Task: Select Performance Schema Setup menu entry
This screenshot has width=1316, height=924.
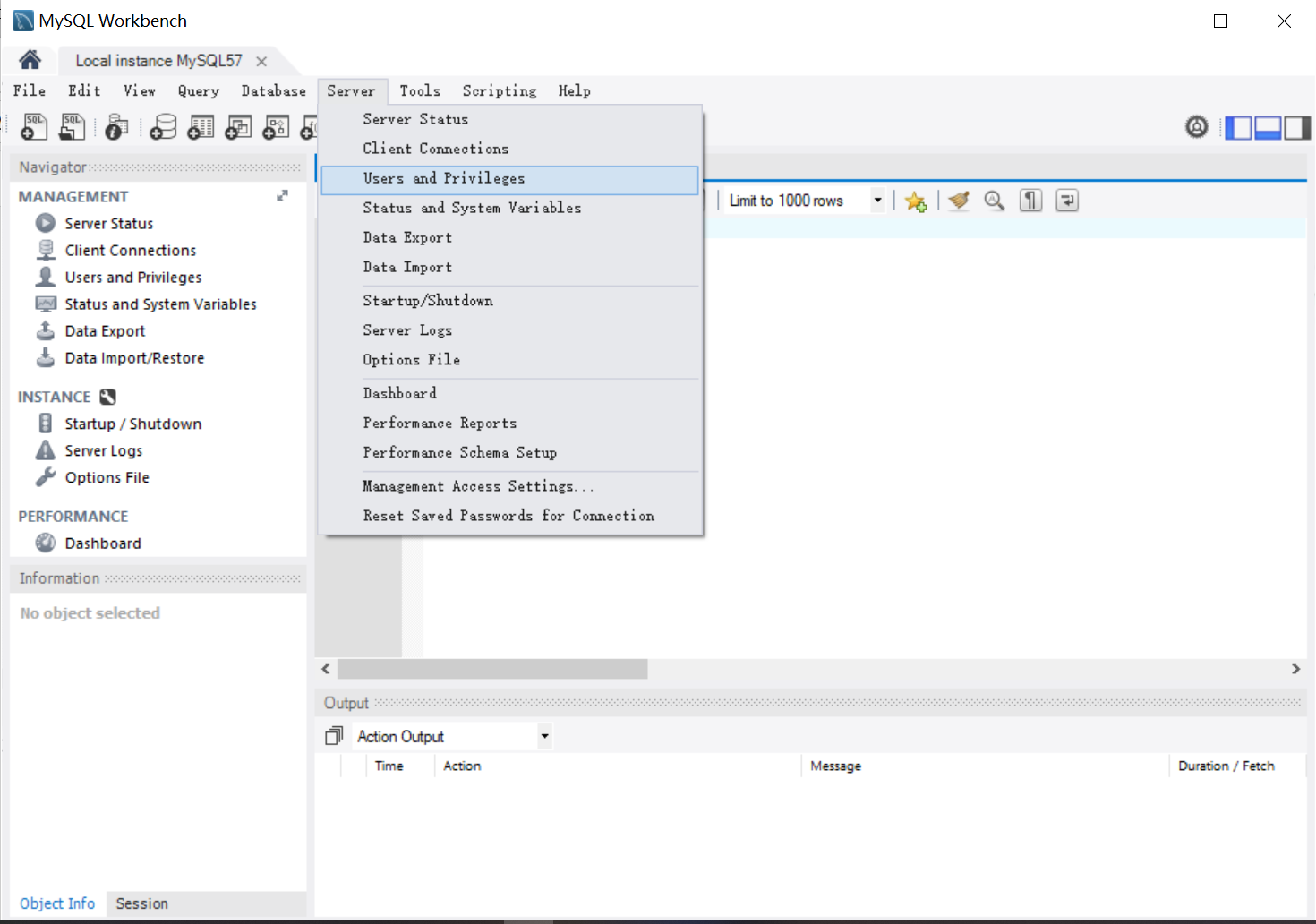Action: pyautogui.click(x=509, y=452)
